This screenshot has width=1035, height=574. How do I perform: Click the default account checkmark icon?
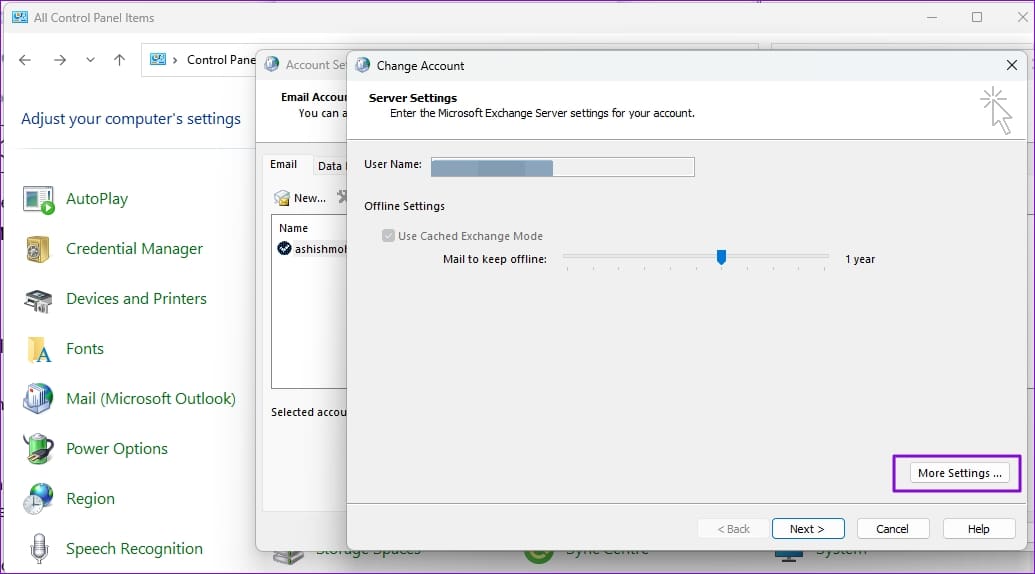point(284,249)
